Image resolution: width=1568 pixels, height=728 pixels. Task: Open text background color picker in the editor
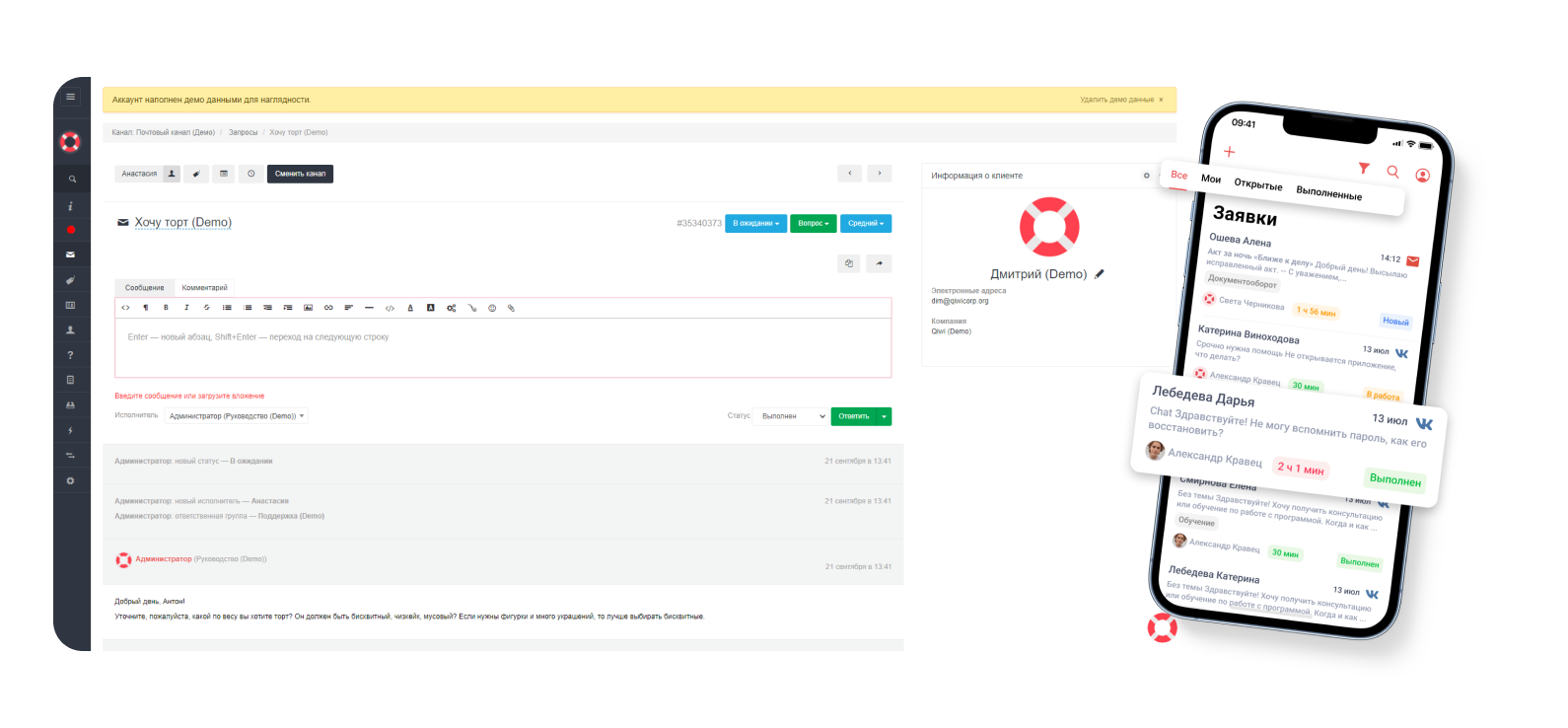[430, 308]
